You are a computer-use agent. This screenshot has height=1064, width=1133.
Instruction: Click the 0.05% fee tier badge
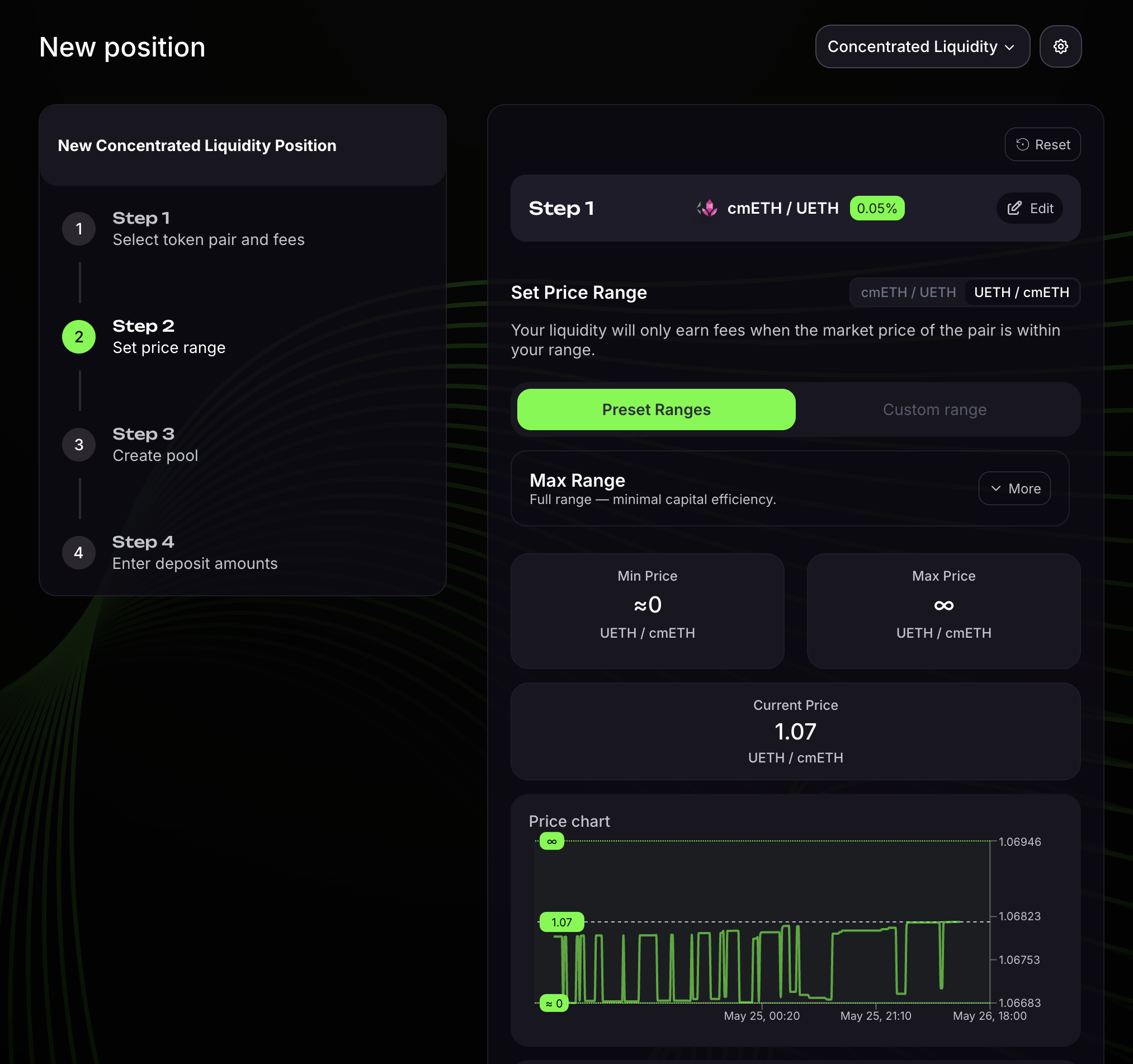point(876,208)
